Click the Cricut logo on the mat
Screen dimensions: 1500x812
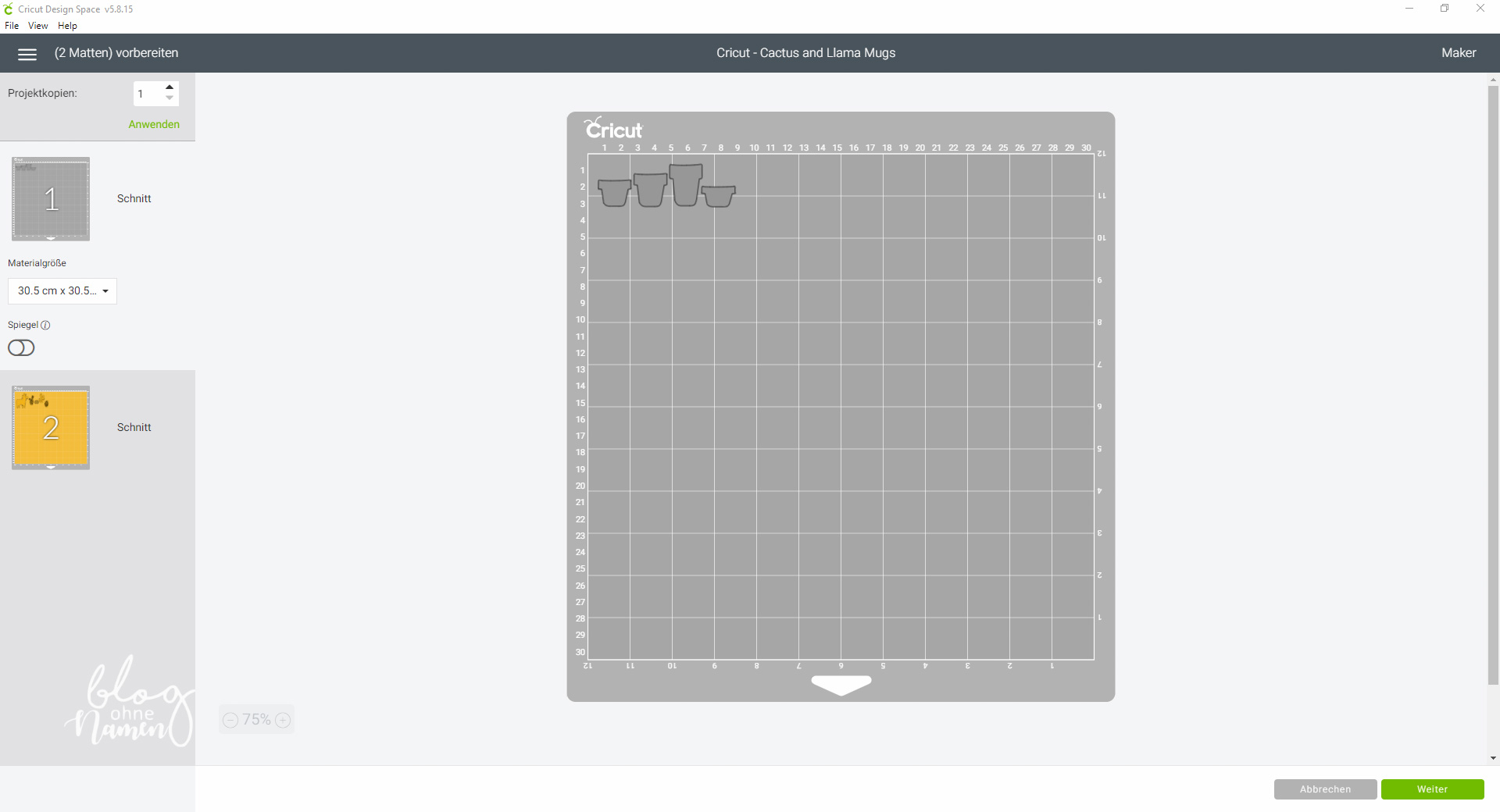614,129
